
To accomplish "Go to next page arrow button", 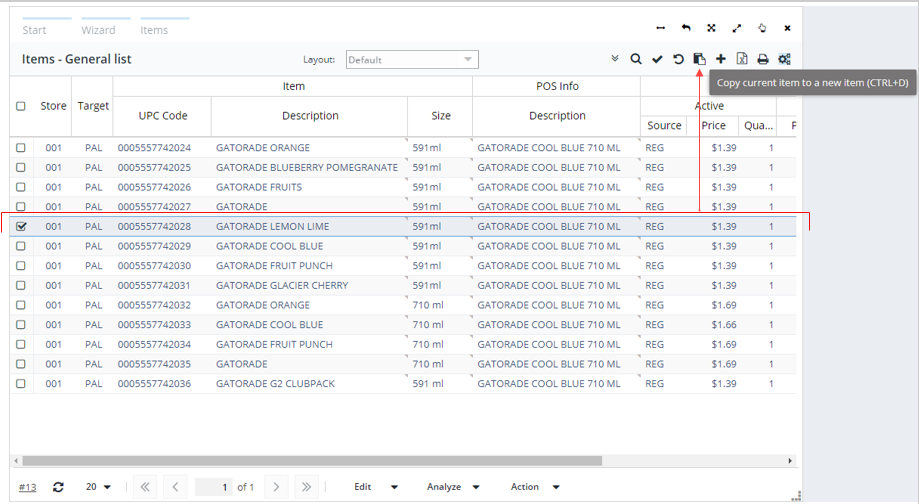I will pyautogui.click(x=276, y=487).
